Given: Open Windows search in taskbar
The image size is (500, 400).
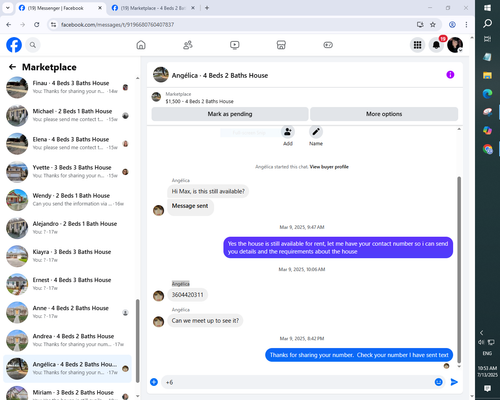Looking at the screenshot, I should pyautogui.click(x=487, y=23).
